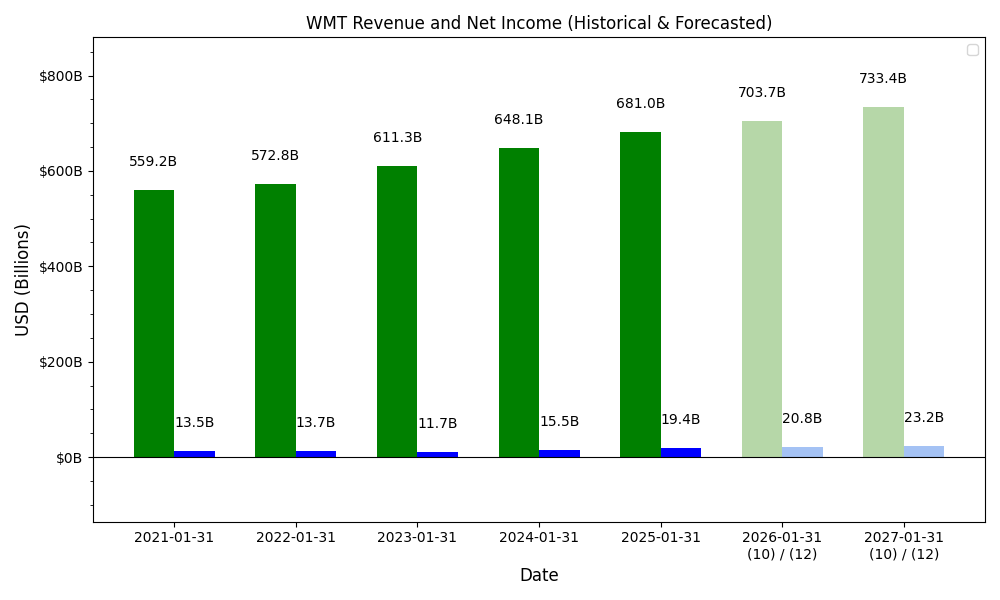
Task: Click the 2023-01-31 date tick label
Action: [416, 538]
